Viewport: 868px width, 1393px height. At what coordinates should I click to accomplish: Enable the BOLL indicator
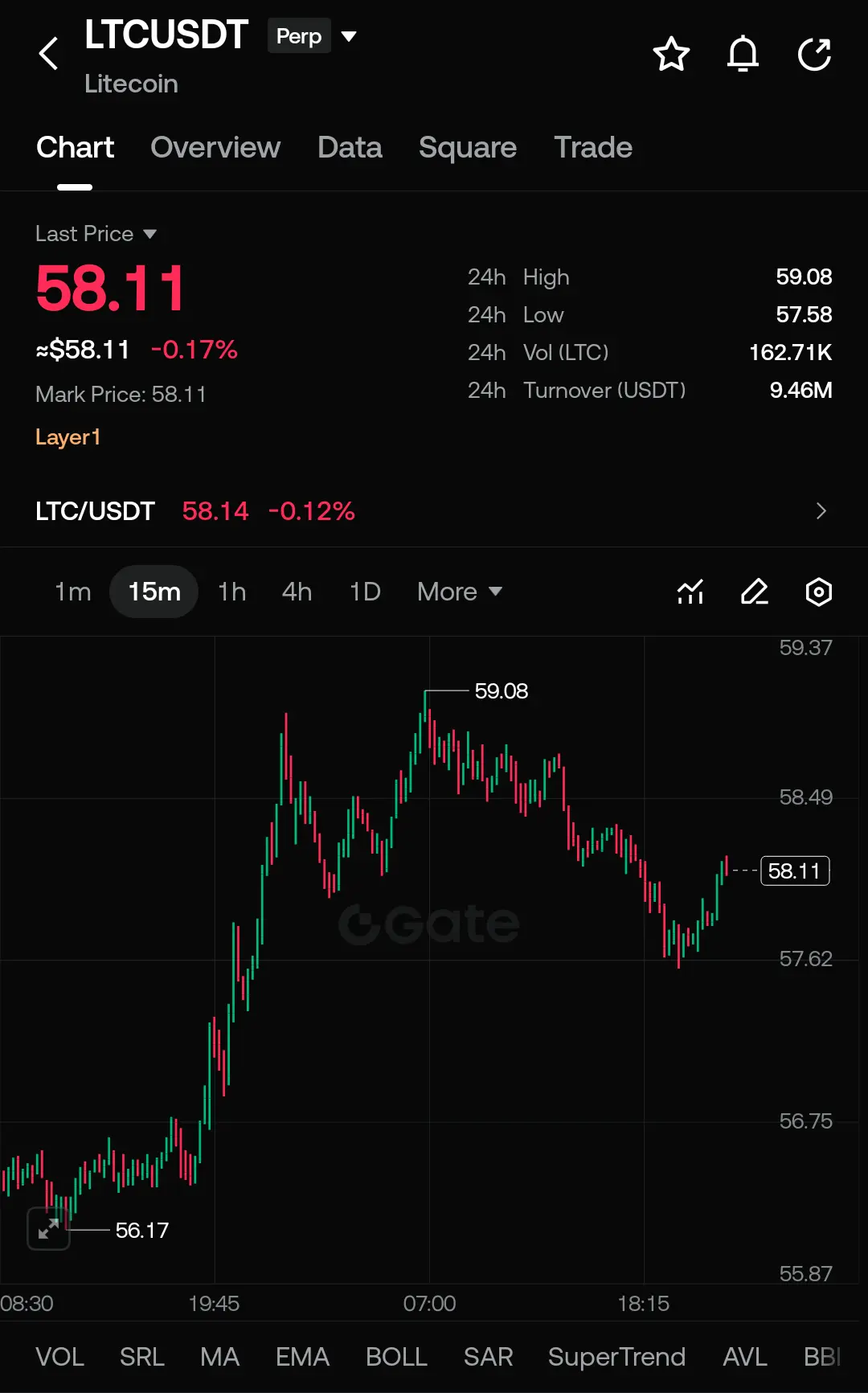(396, 1357)
